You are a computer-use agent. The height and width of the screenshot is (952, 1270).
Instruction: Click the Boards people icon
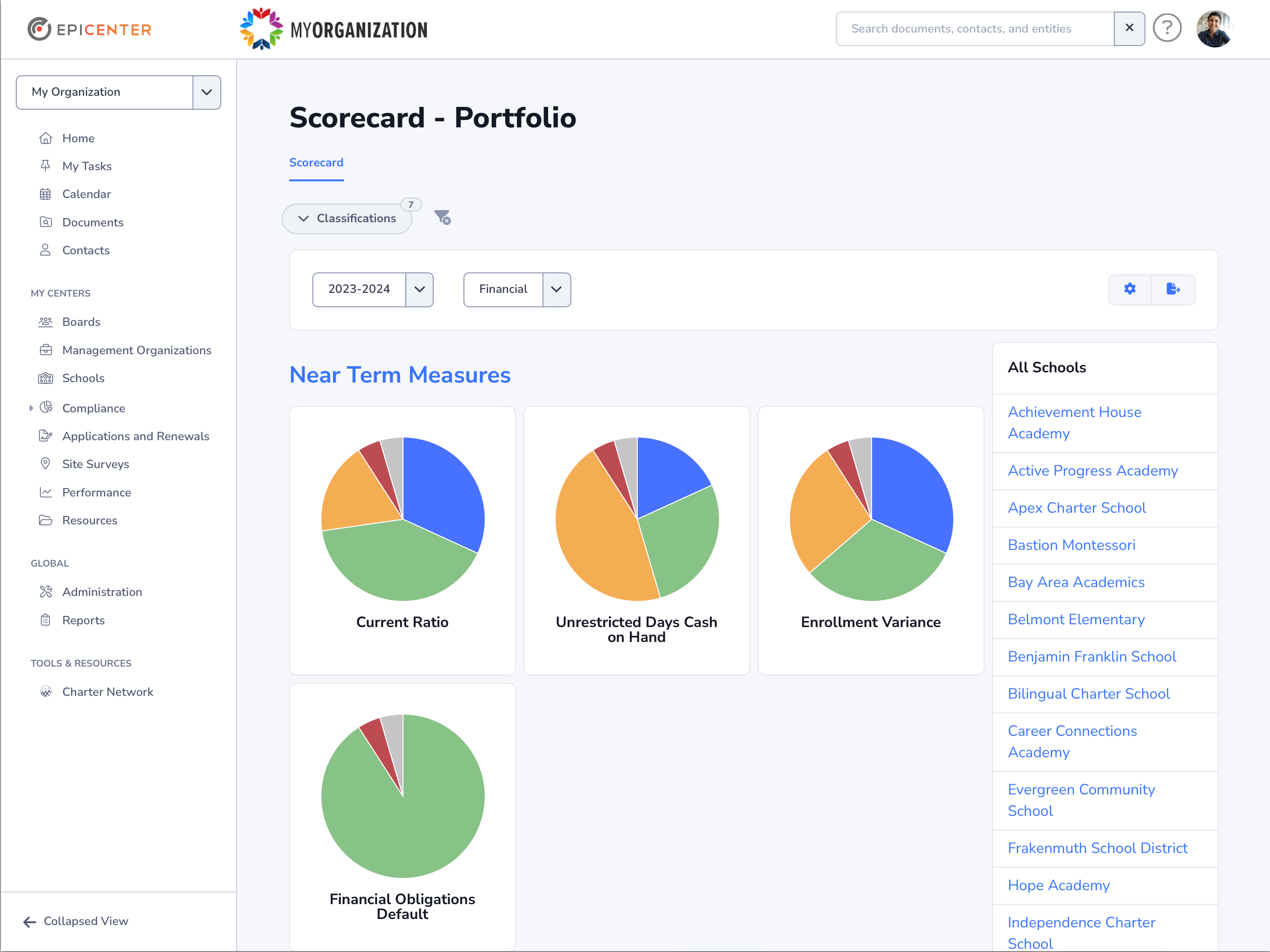(46, 322)
